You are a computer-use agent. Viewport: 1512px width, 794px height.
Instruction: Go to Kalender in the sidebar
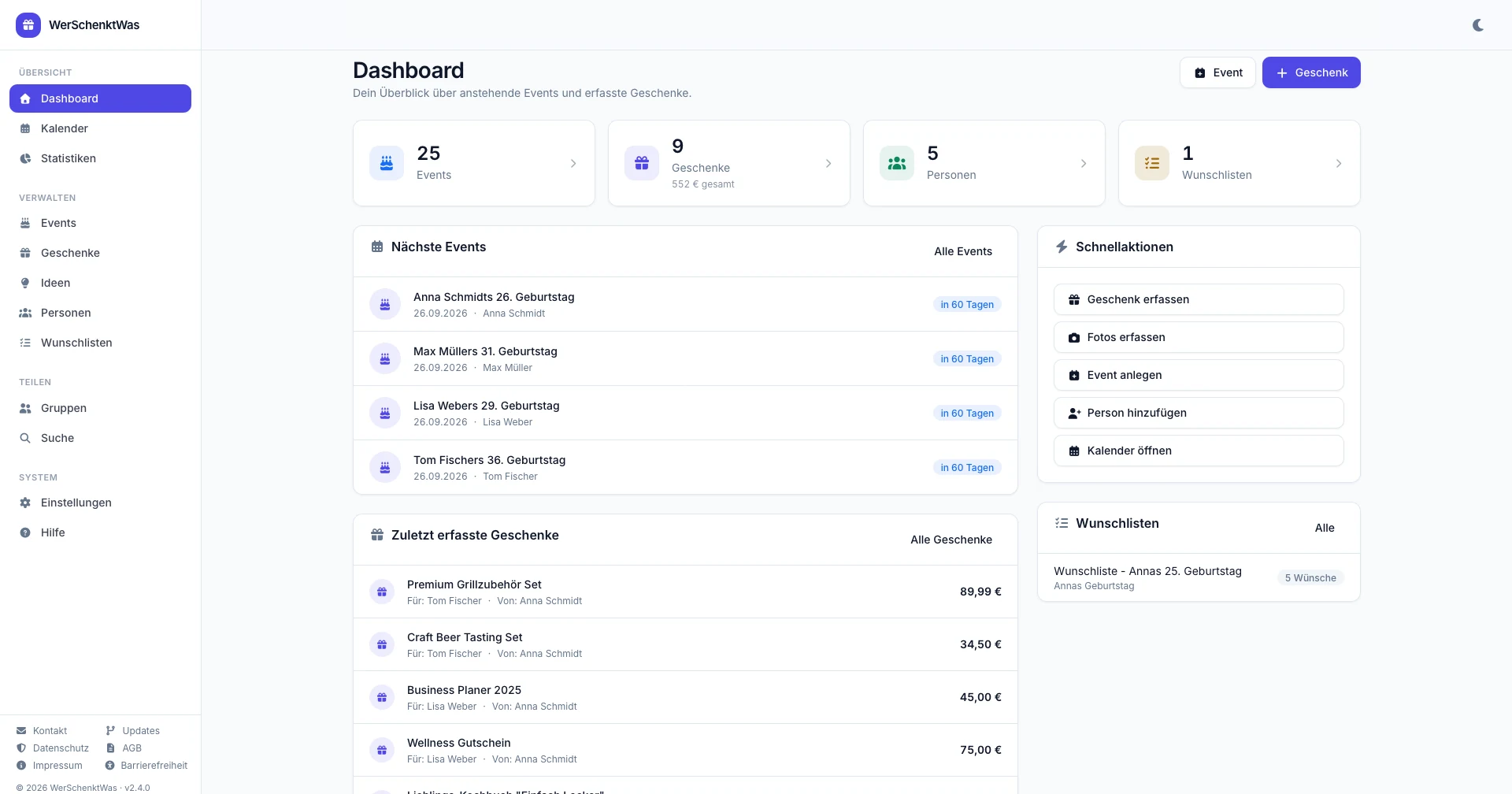point(100,128)
